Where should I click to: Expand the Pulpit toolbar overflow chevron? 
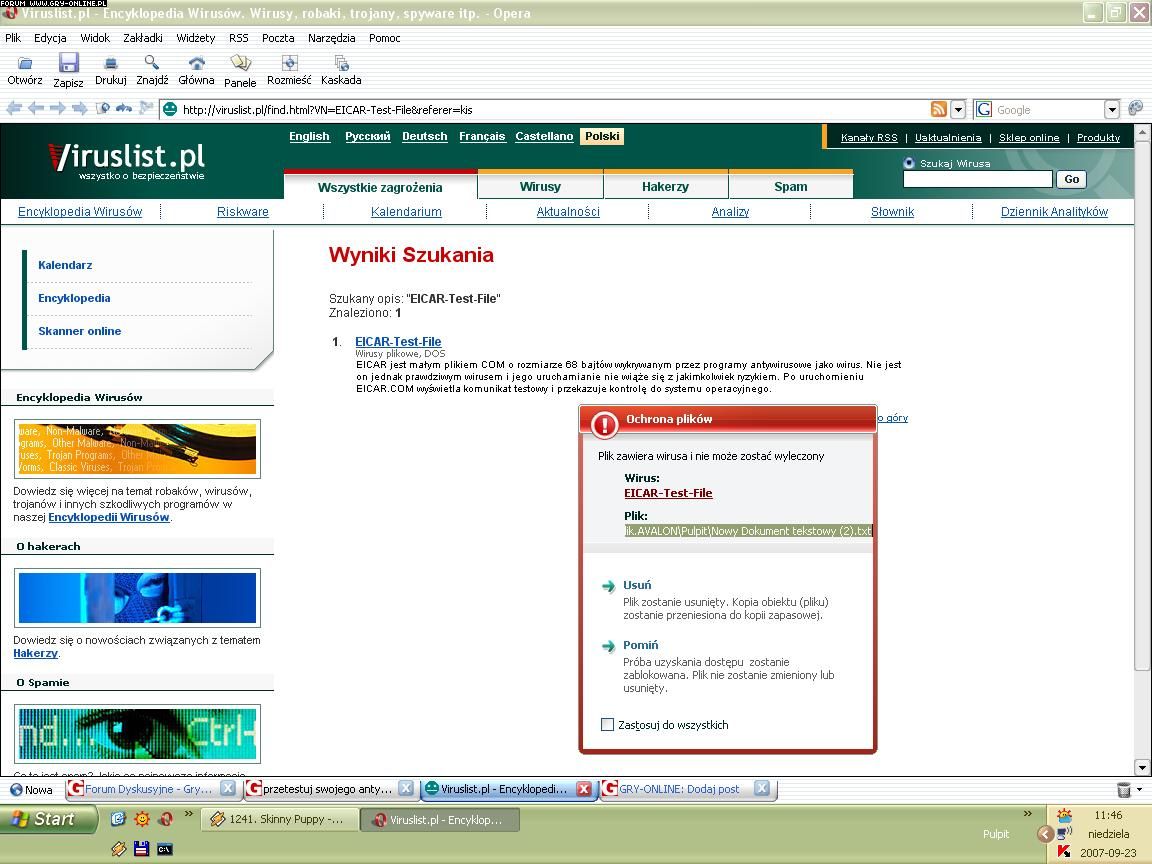[1028, 813]
